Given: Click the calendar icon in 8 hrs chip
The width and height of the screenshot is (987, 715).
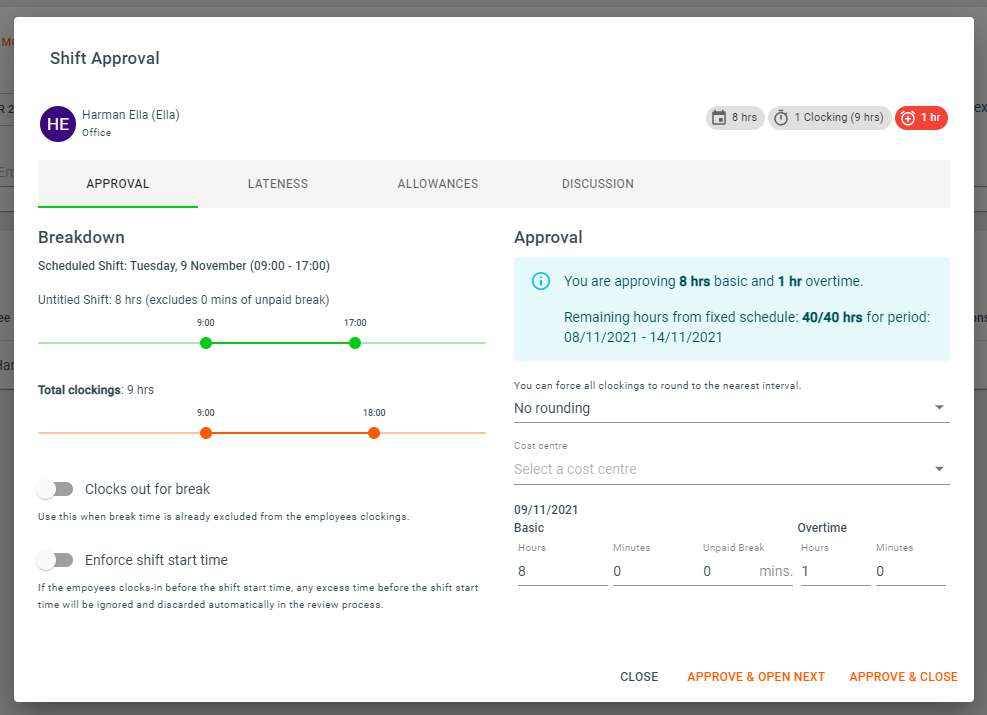Looking at the screenshot, I should (x=719, y=118).
